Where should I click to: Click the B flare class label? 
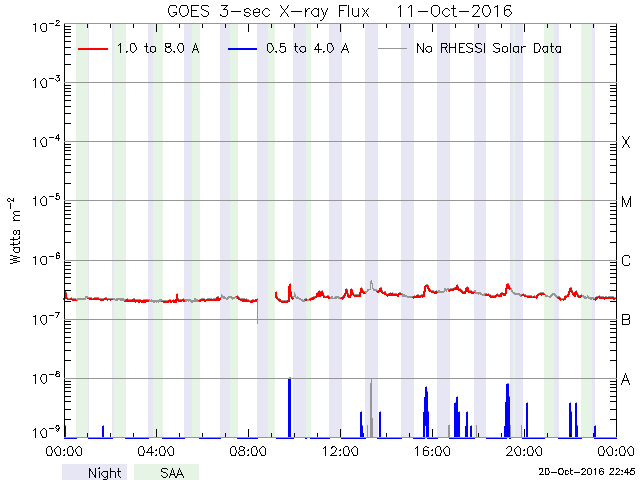click(x=626, y=320)
